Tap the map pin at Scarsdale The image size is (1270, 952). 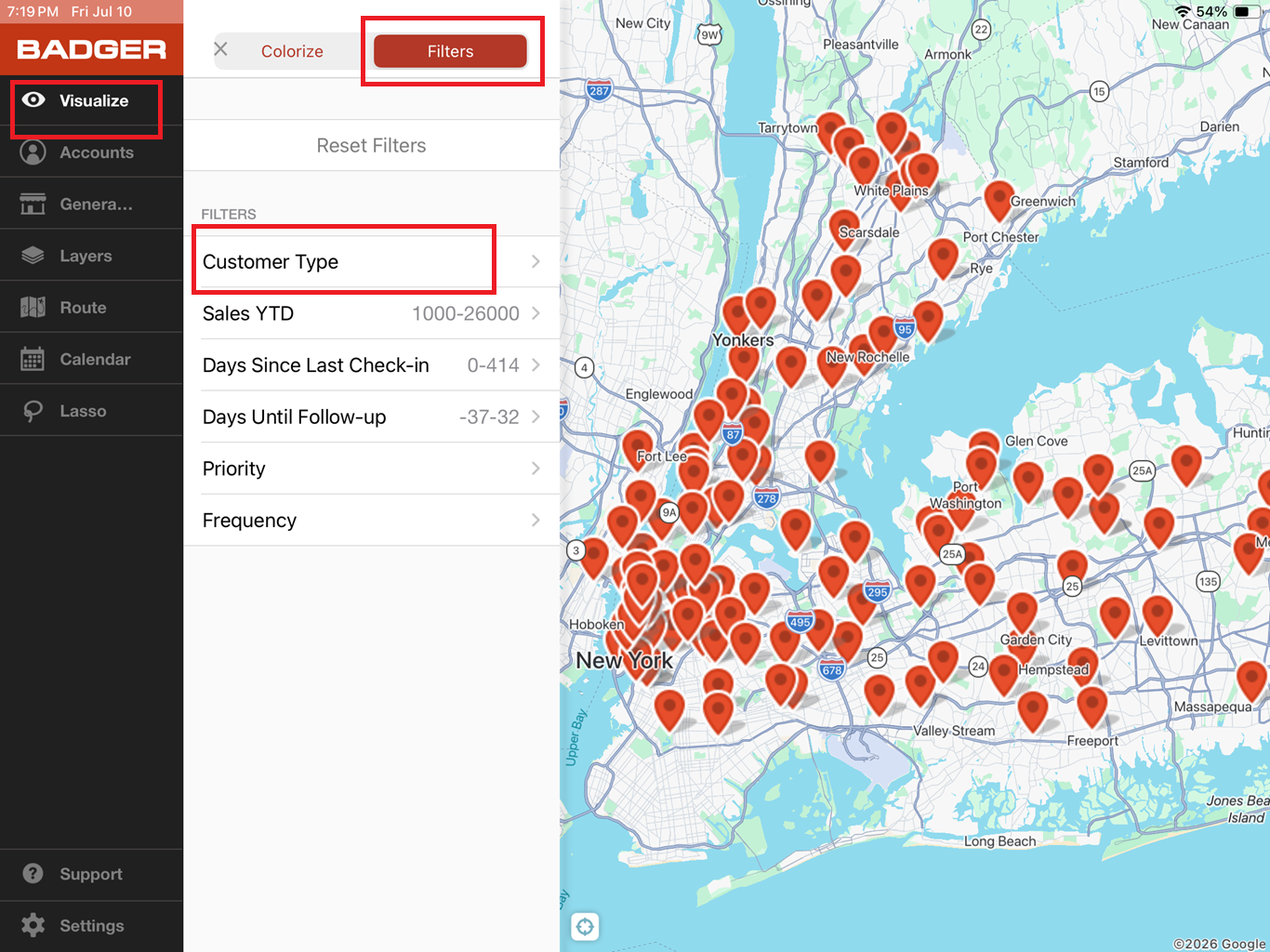pos(844,230)
